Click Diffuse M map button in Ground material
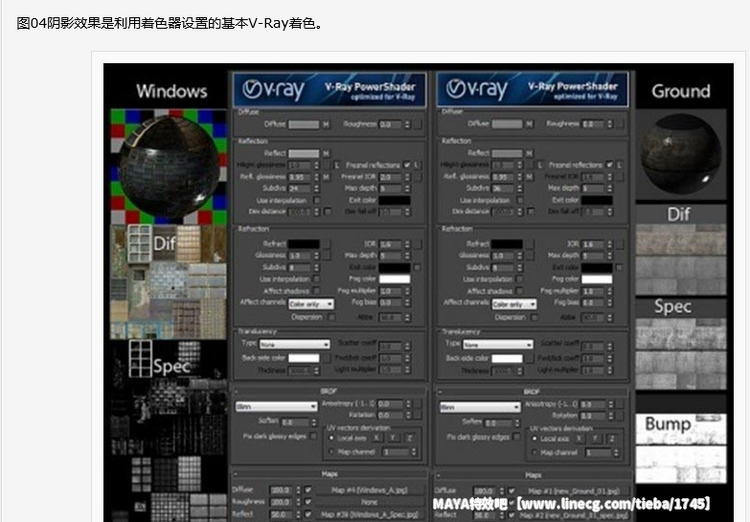Screen dimensions: 750x522 pos(529,124)
